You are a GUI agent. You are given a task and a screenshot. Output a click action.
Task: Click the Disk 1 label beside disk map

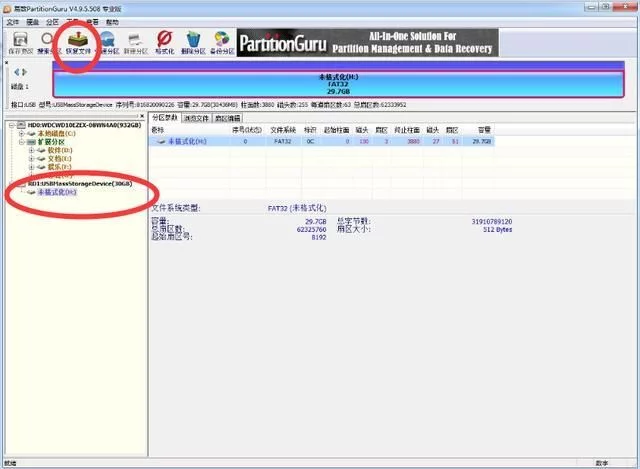(x=20, y=87)
